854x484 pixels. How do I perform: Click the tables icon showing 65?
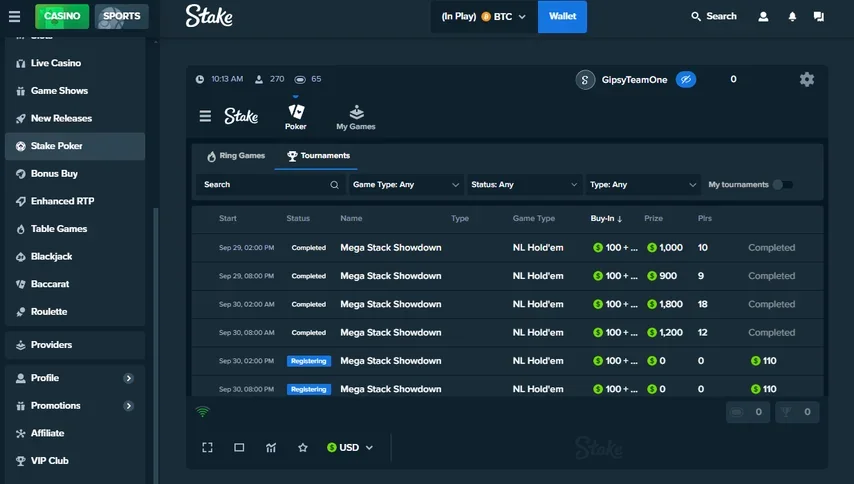[x=300, y=79]
